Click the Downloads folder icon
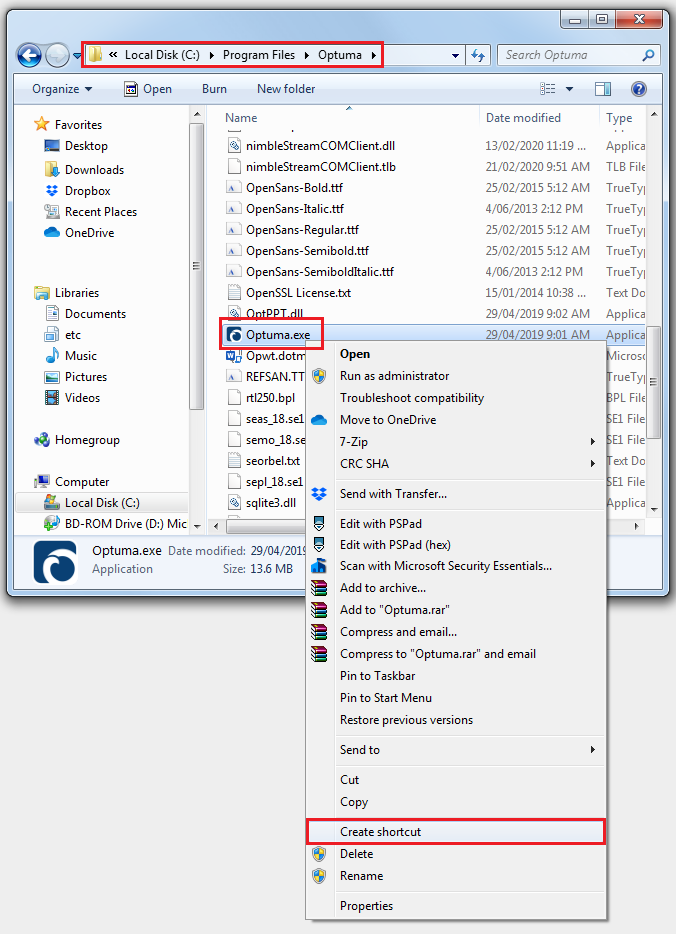Image resolution: width=676 pixels, height=934 pixels. (x=52, y=169)
